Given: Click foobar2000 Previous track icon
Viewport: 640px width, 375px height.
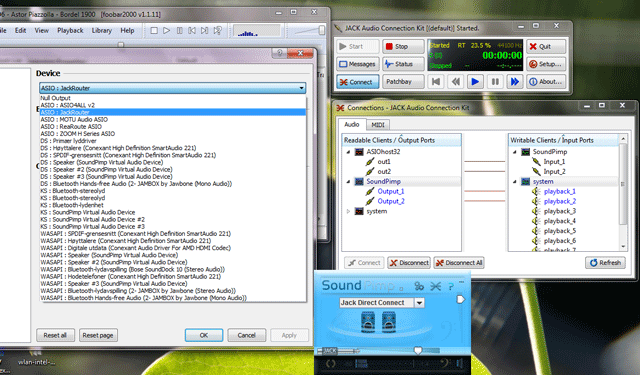Looking at the screenshot, I should [192, 31].
